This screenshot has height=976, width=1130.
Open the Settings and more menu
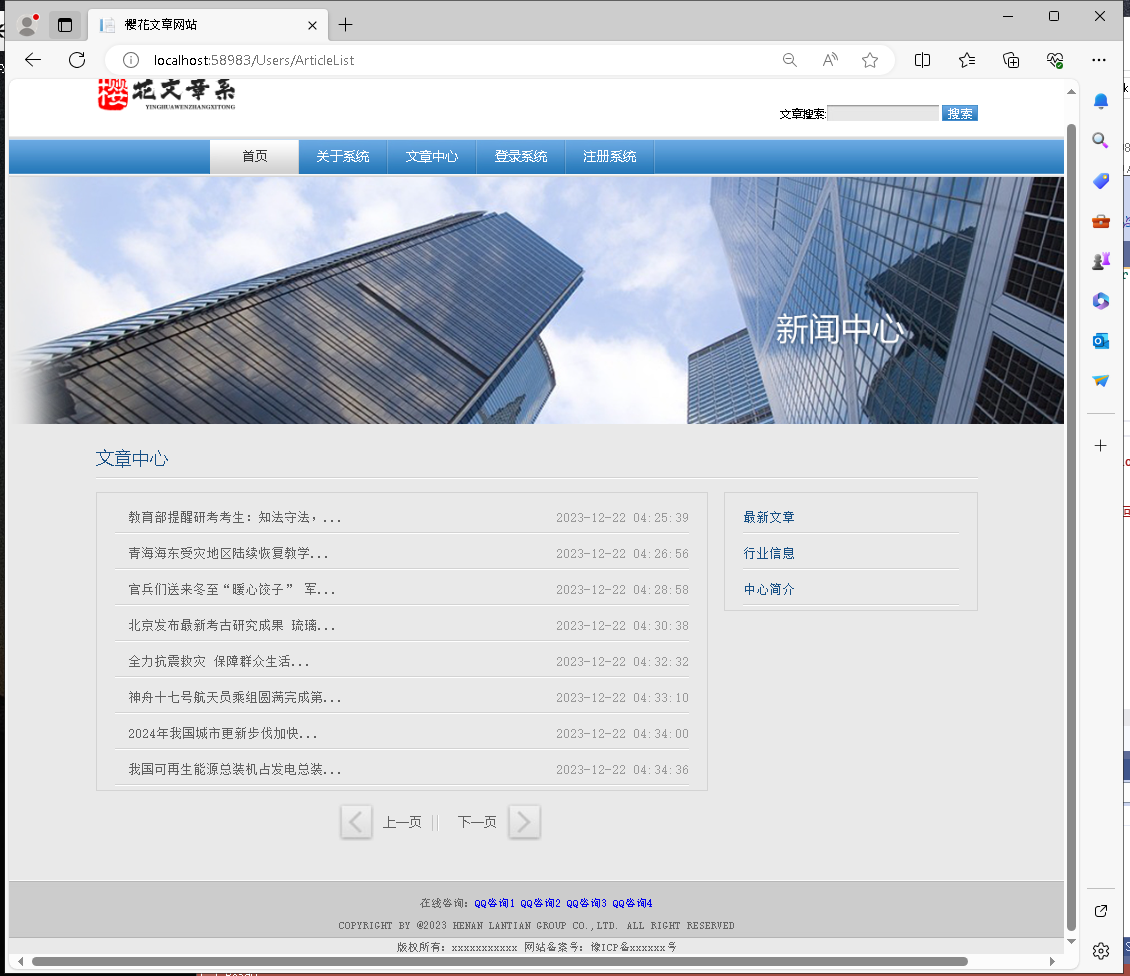click(1099, 60)
